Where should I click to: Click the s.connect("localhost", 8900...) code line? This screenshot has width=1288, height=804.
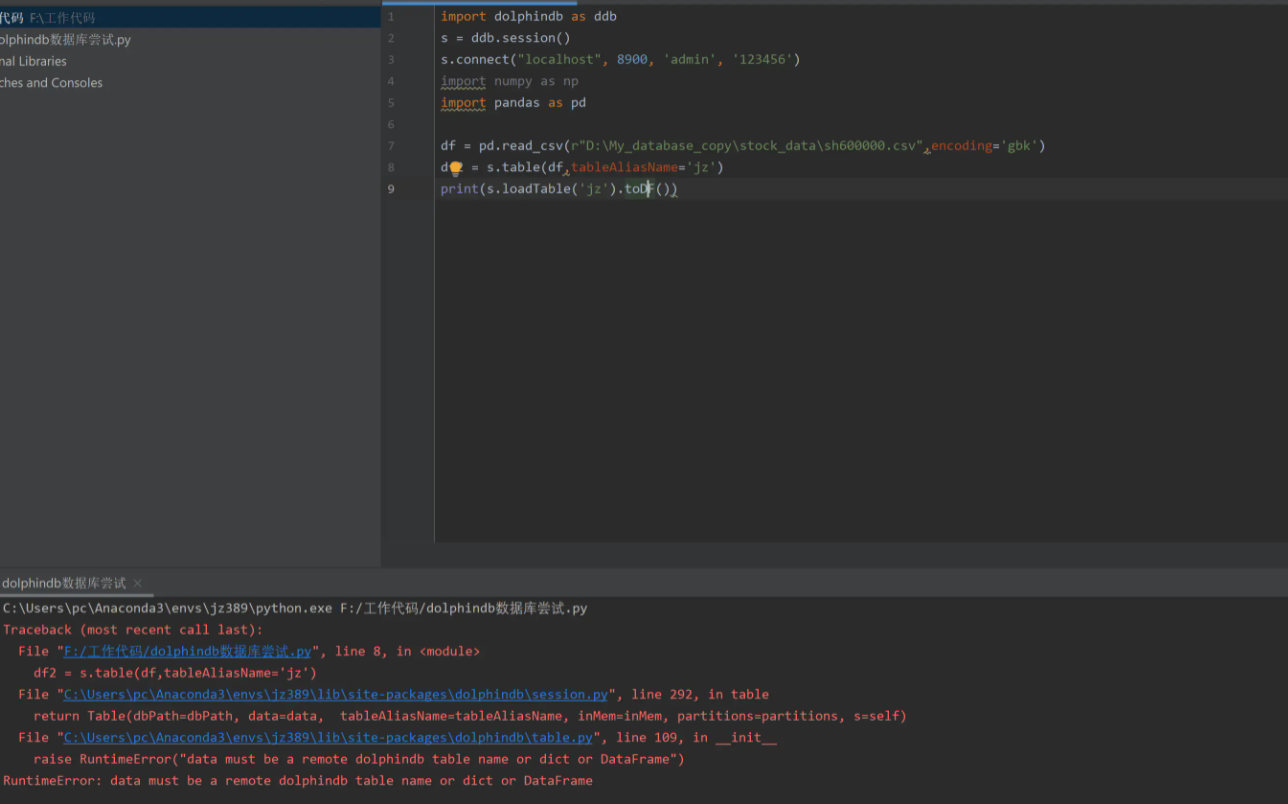621,59
